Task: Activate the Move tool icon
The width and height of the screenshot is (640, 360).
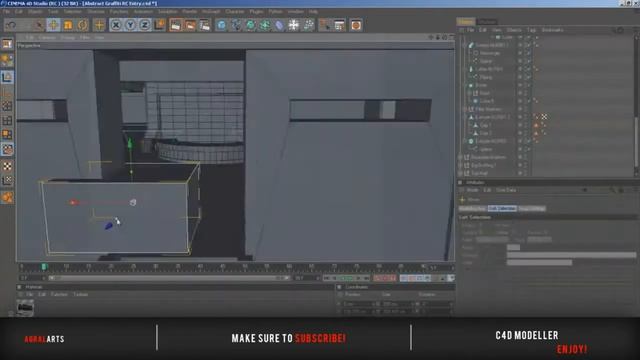Action: (53, 25)
